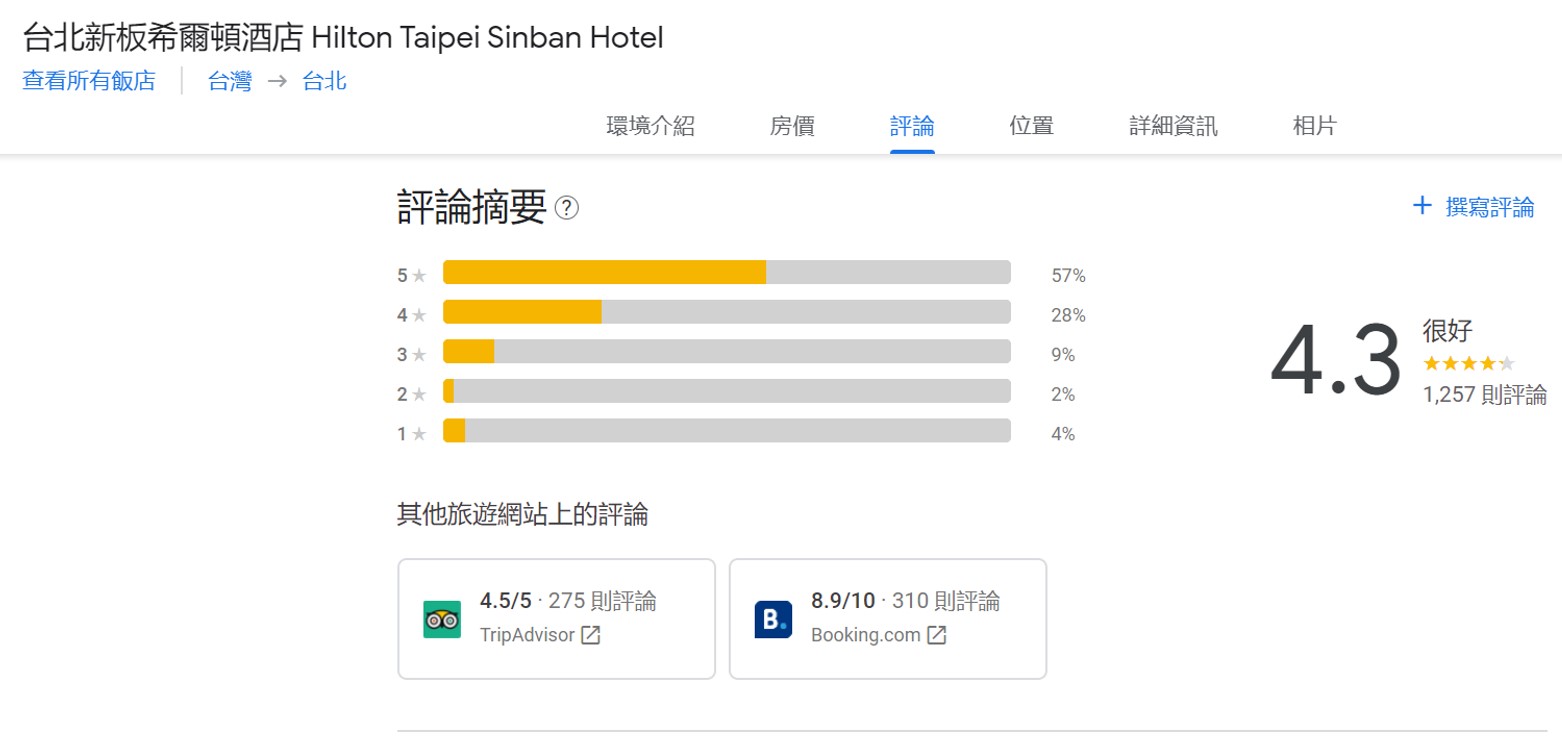Go to the 位置 tab

1031,126
